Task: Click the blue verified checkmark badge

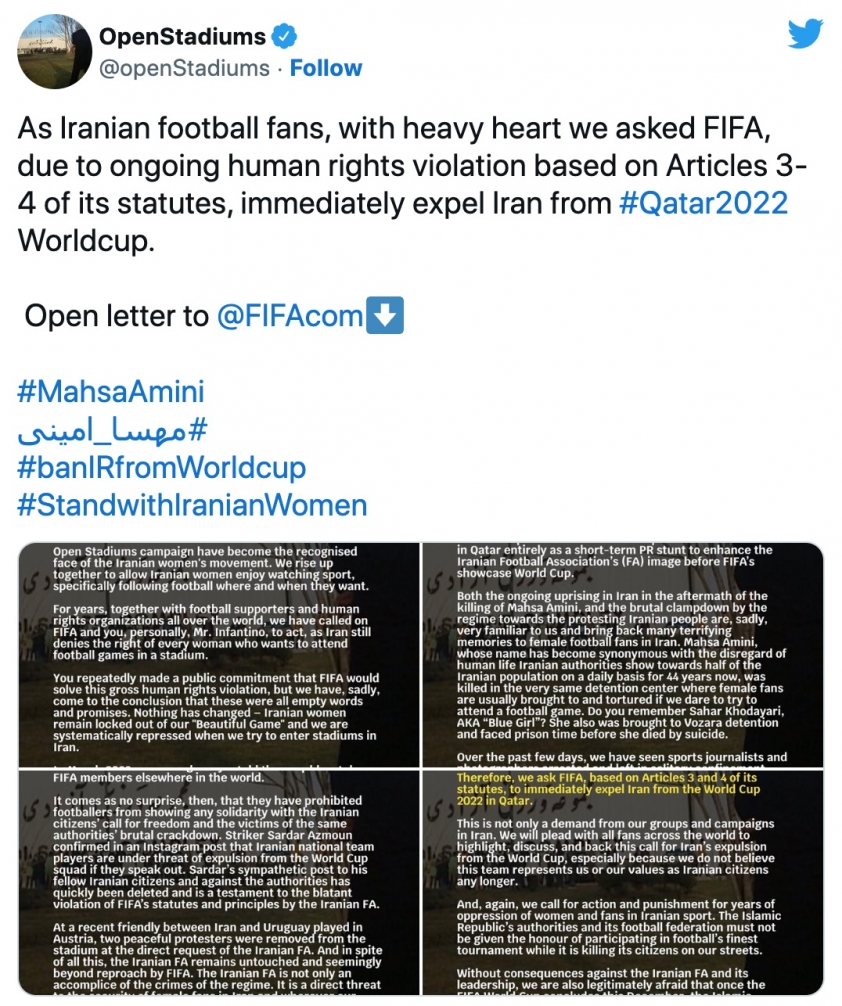Action: coord(284,37)
